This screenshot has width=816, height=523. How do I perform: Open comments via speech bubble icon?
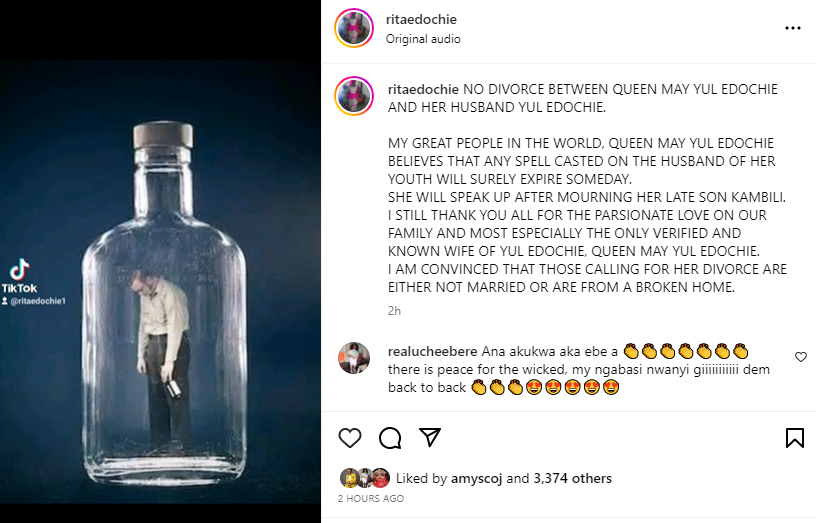coord(390,438)
